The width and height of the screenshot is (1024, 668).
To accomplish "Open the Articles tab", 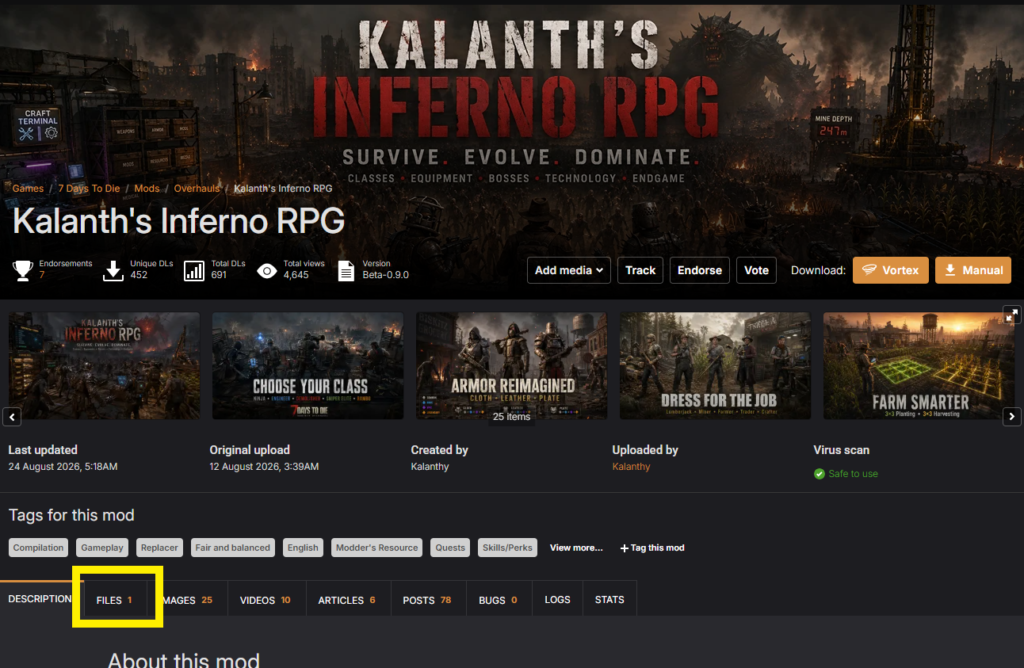I will [347, 599].
